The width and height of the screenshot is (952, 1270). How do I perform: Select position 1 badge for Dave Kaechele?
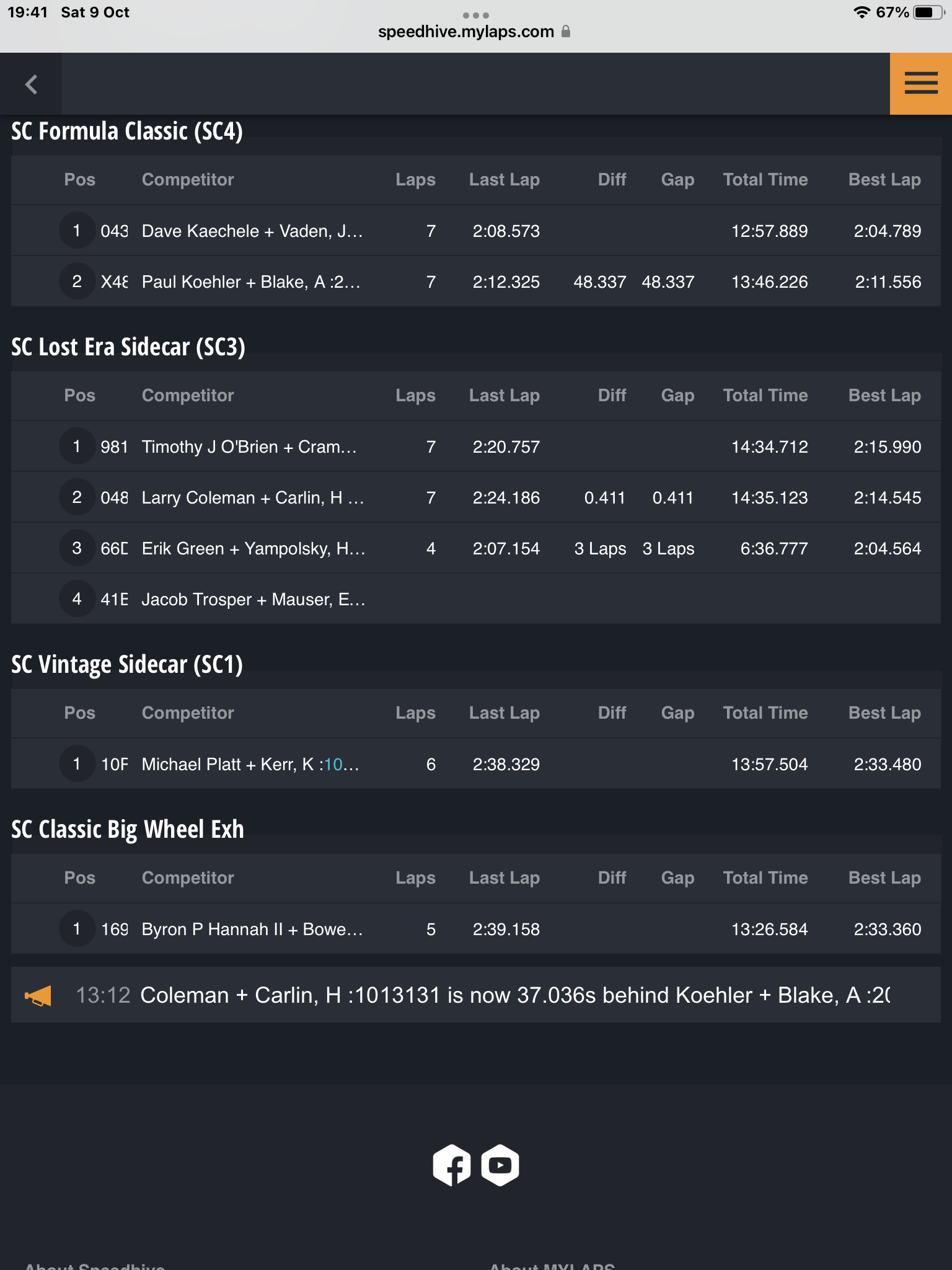pyautogui.click(x=77, y=231)
